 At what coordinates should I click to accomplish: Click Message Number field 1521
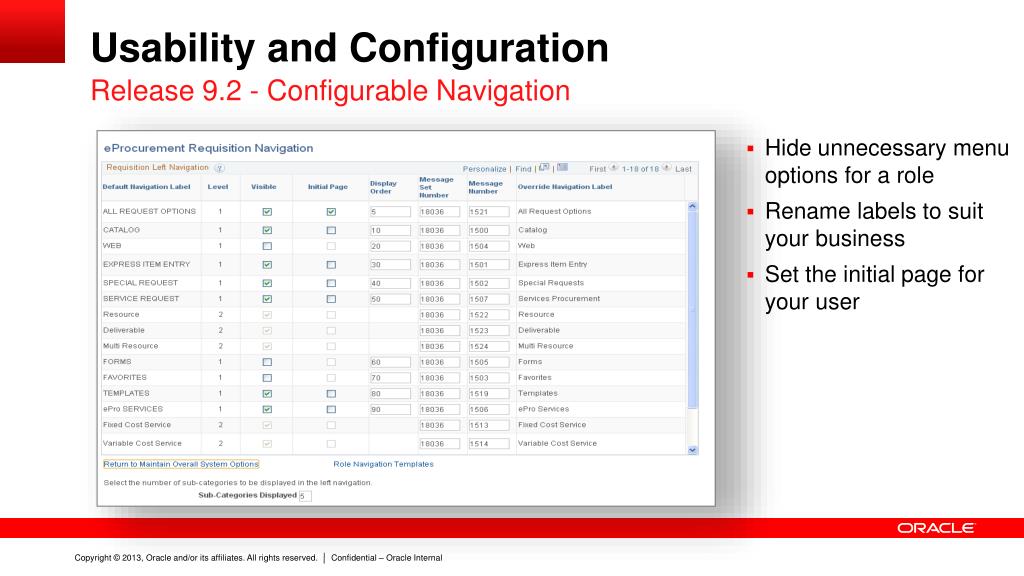point(488,212)
